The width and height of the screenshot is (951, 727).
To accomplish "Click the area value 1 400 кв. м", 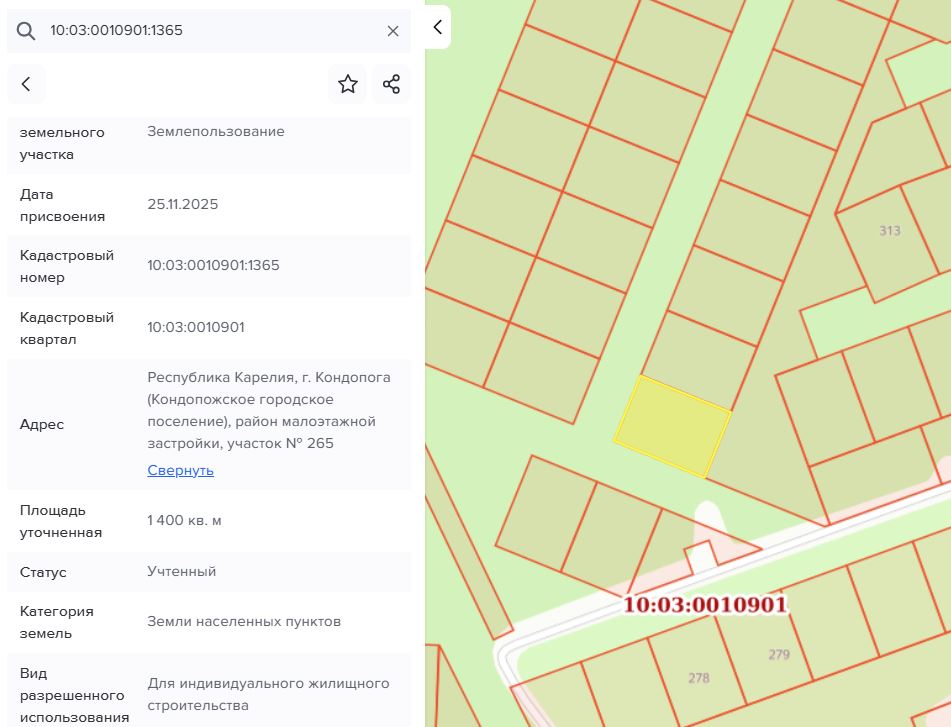I will (184, 520).
